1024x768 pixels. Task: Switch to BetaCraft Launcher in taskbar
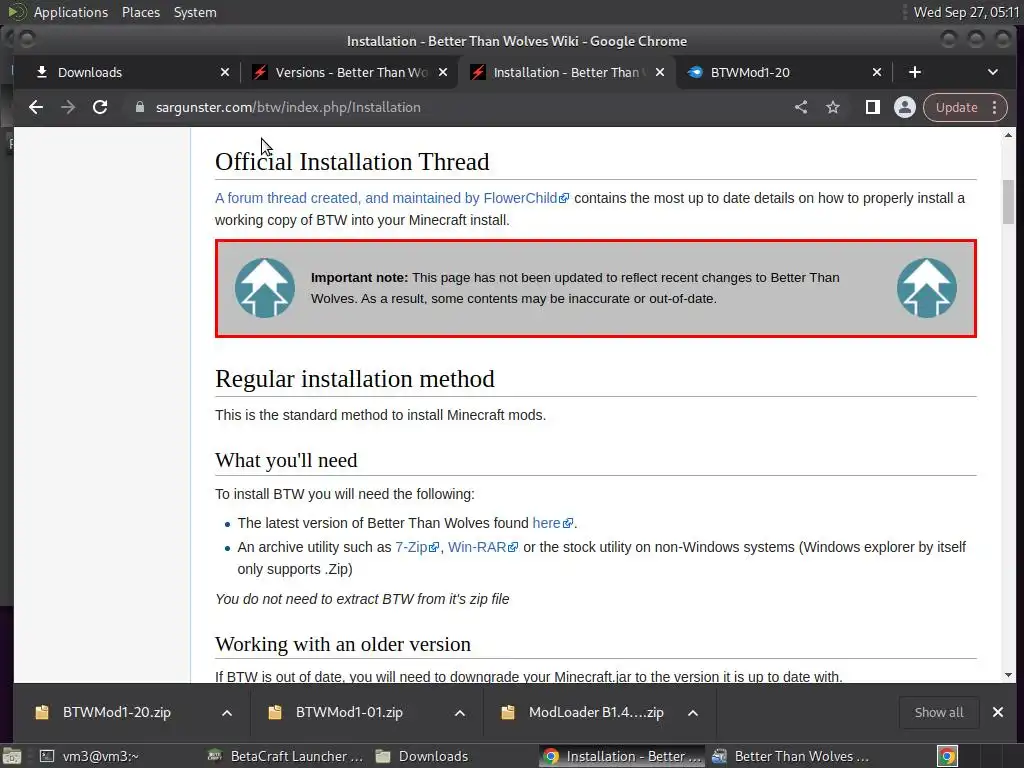tap(285, 756)
